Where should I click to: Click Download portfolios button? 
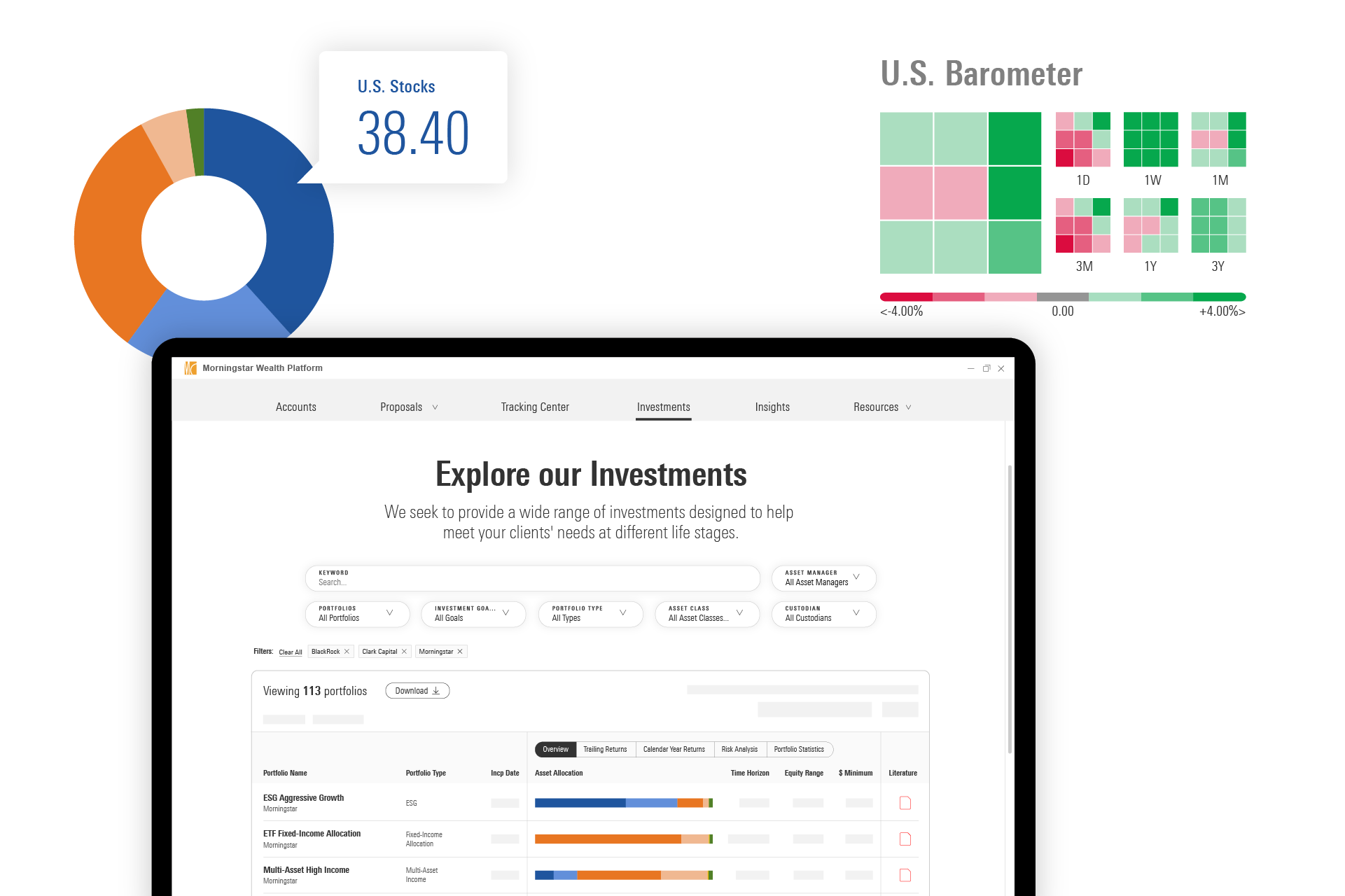[416, 690]
